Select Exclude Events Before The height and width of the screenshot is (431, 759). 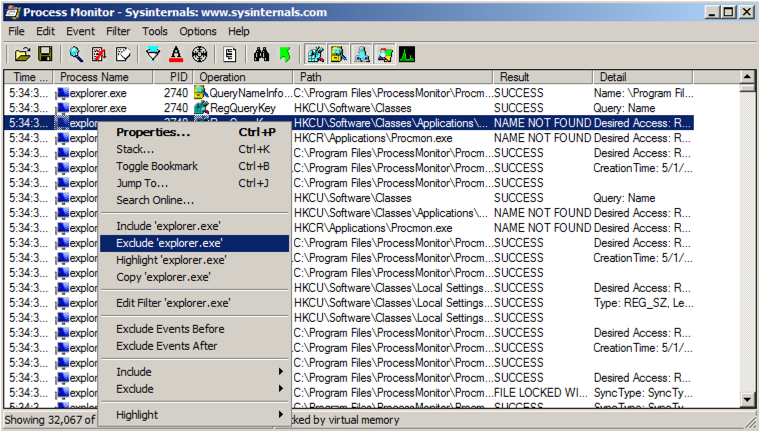click(195, 329)
